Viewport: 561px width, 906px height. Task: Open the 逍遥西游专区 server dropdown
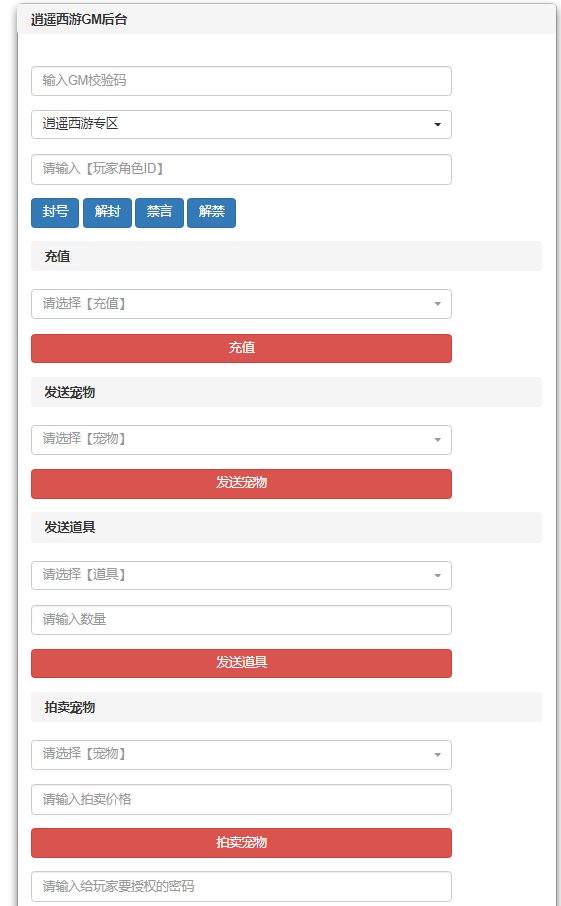coord(241,124)
